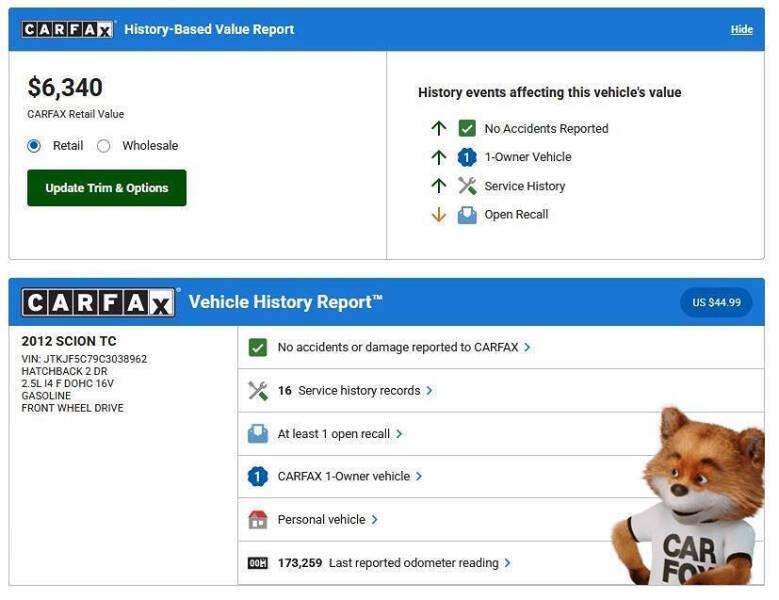
Task: Click the Service History wrench icon
Action: (467, 186)
